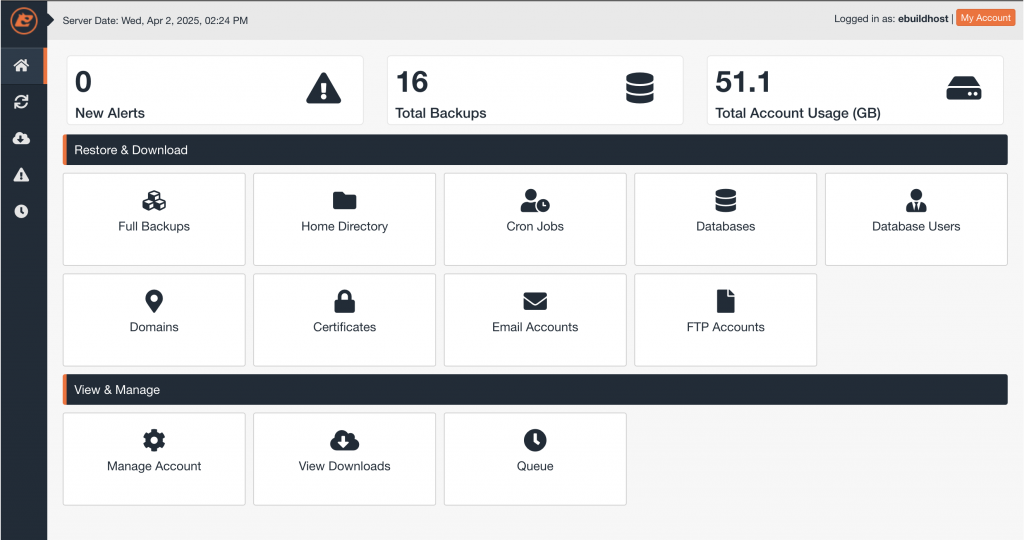This screenshot has width=1024, height=540.
Task: Click the Cron Jobs user-clock icon
Action: point(535,200)
